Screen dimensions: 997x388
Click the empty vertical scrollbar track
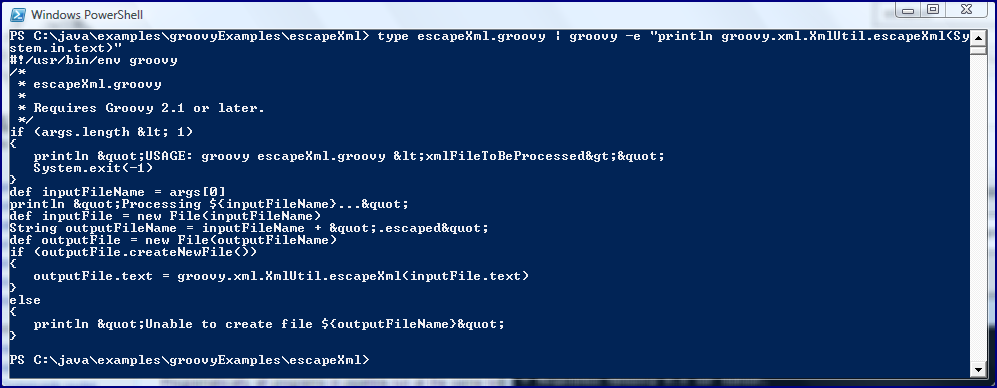[x=978, y=209]
